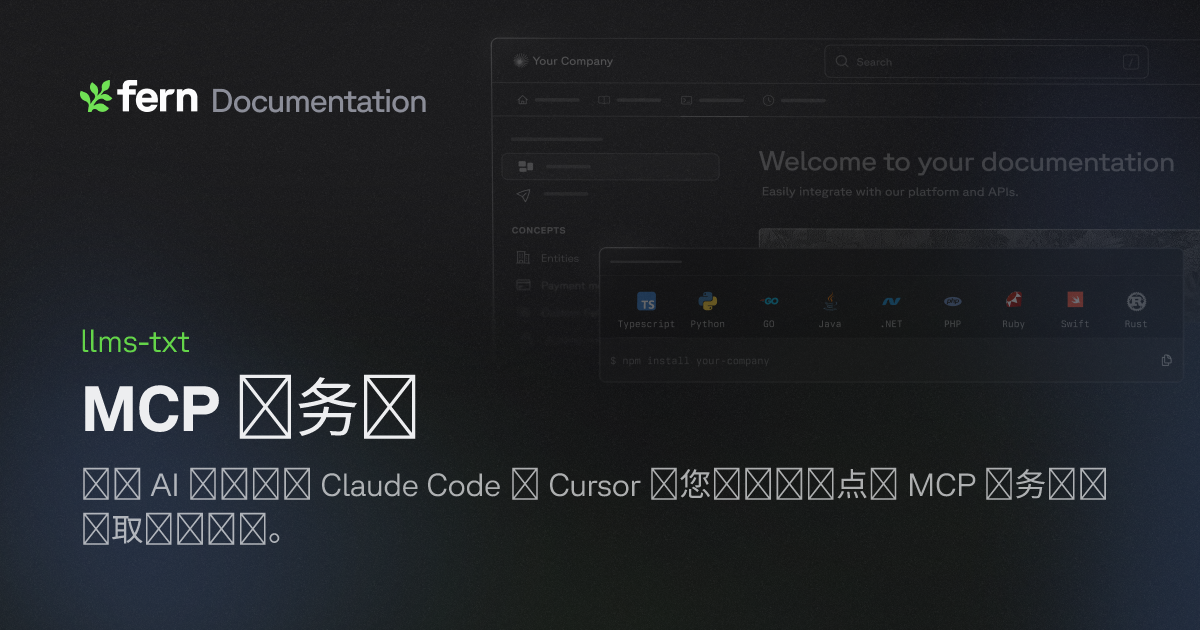Image resolution: width=1200 pixels, height=630 pixels.
Task: Click the Cursor word in description
Action: coord(594,486)
